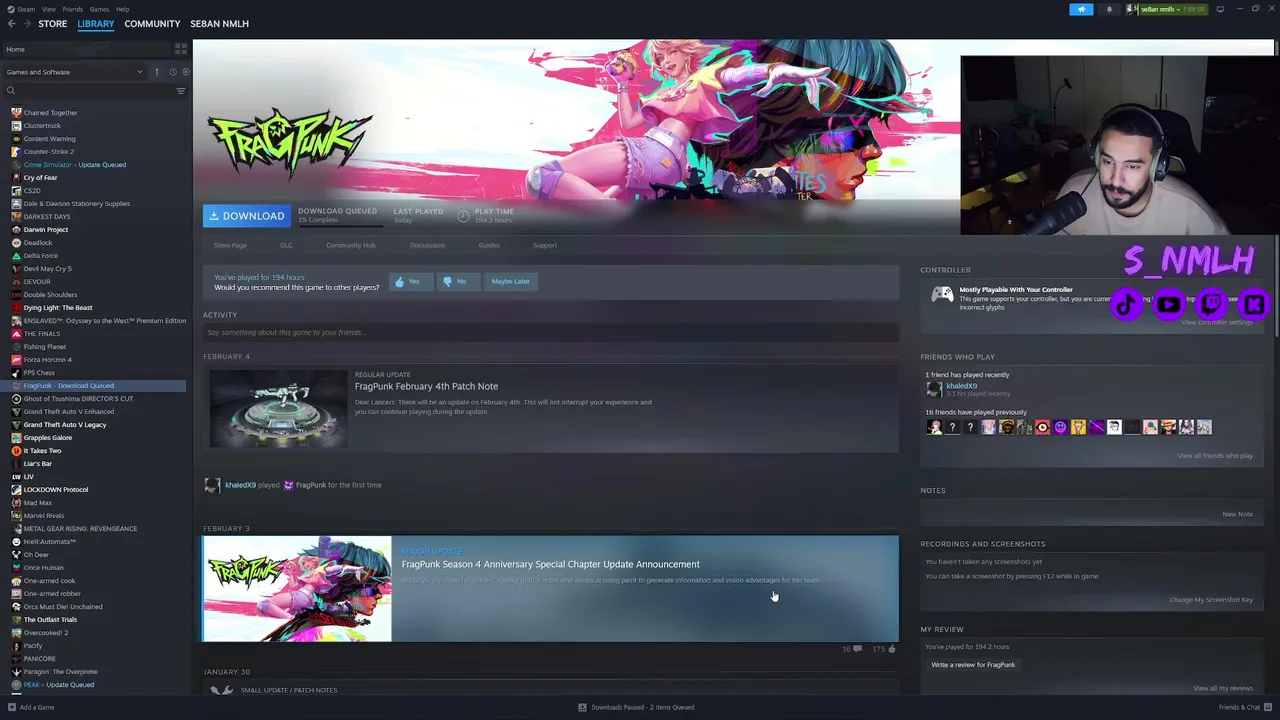Open the se8an nmlh account dropdown

pos(1168,9)
